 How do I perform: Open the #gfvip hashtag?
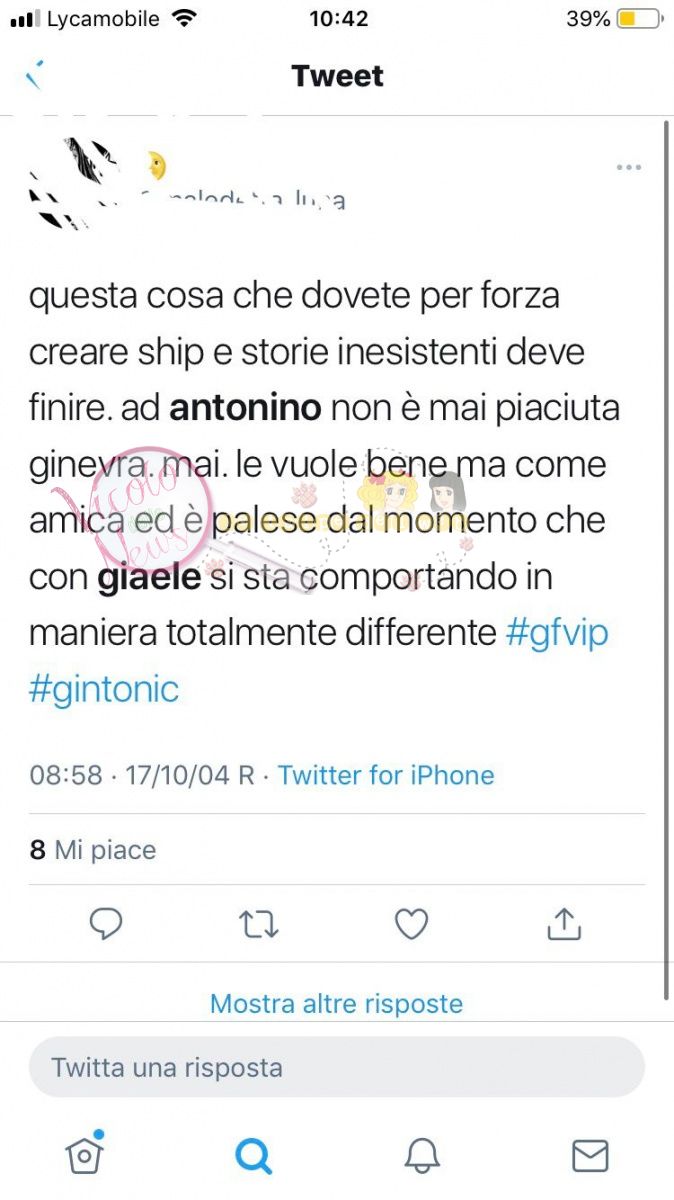coord(556,633)
